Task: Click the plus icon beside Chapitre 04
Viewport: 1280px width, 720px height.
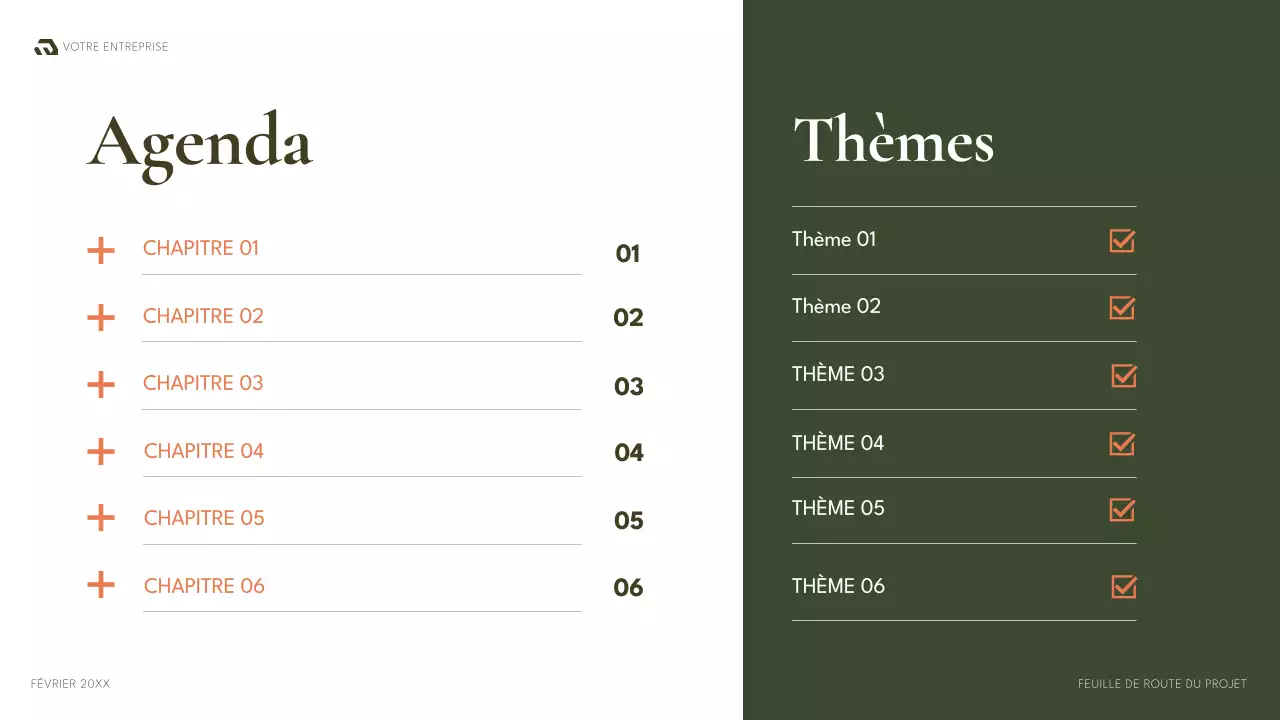Action: pyautogui.click(x=101, y=452)
